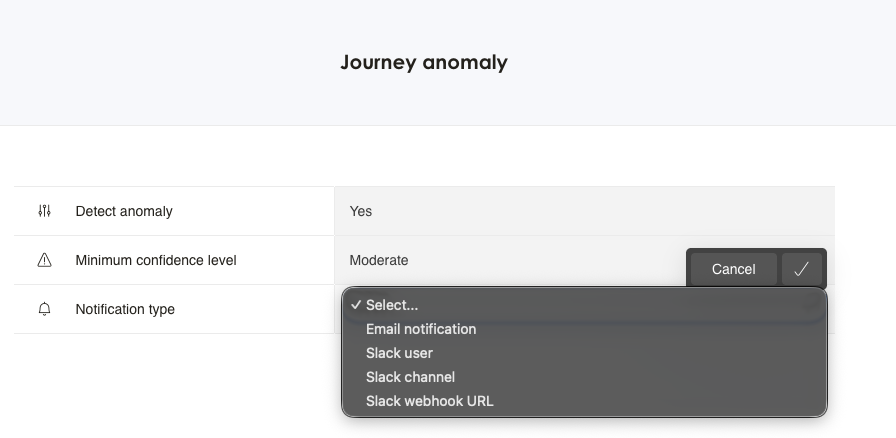The width and height of the screenshot is (896, 438).
Task: Choose the Slack channel option
Action: point(410,377)
